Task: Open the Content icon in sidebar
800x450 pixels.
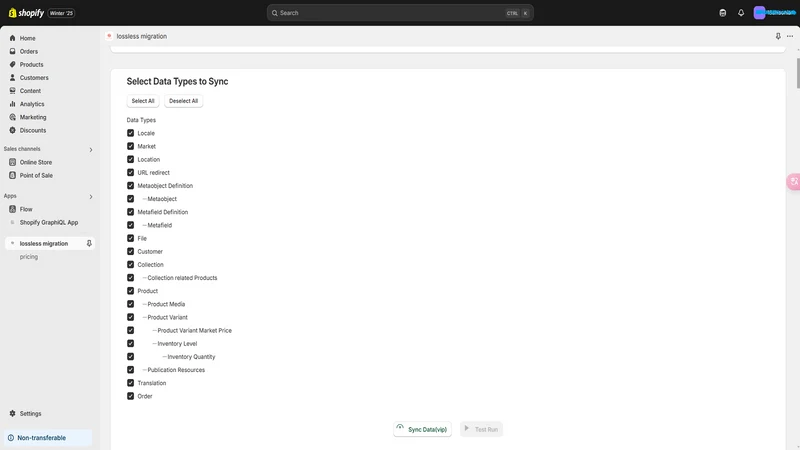Action: tap(12, 91)
